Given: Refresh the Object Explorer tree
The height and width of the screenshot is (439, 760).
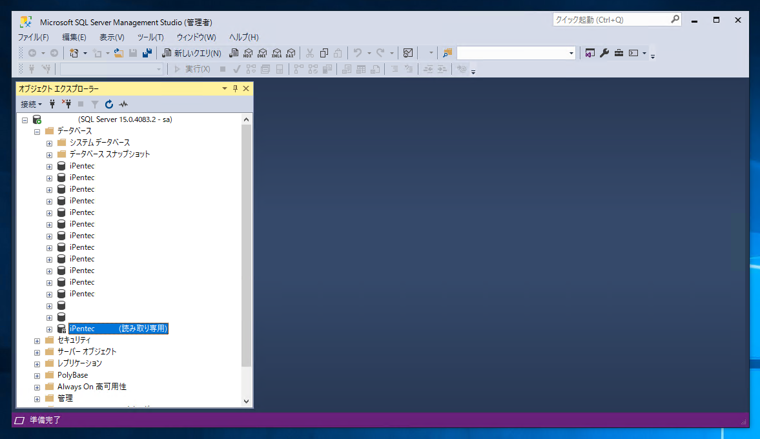Looking at the screenshot, I should coord(109,104).
